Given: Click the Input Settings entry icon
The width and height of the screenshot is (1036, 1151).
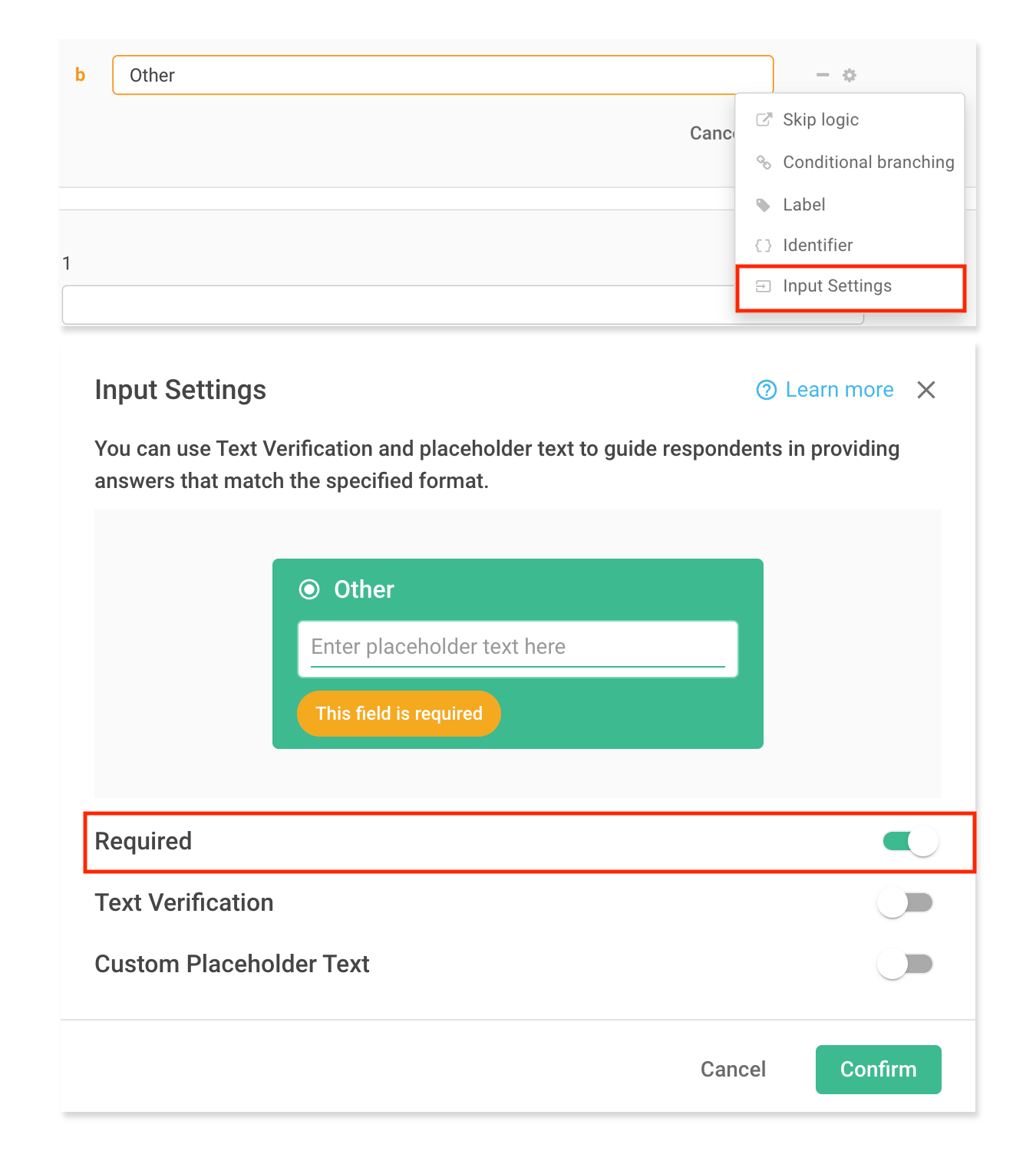Looking at the screenshot, I should pyautogui.click(x=764, y=285).
